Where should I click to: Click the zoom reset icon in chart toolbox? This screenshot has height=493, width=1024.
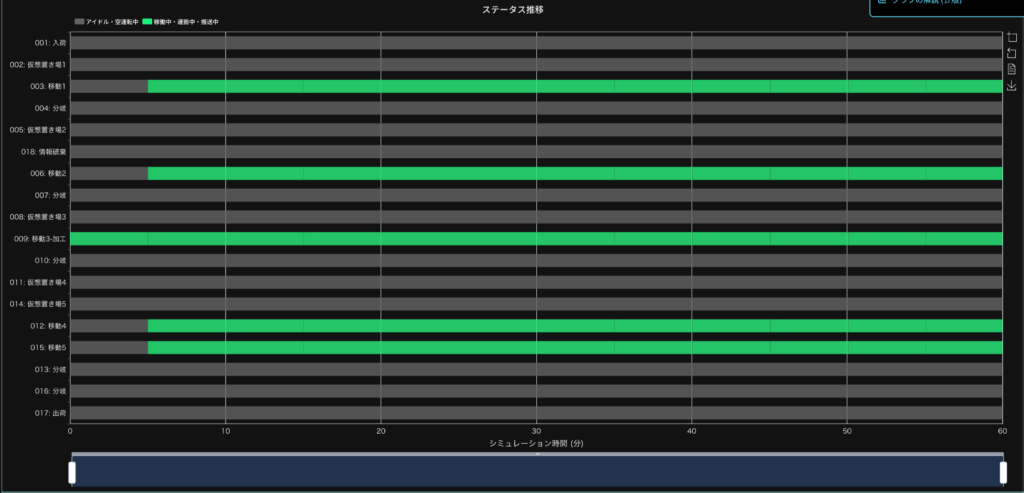(1011, 53)
